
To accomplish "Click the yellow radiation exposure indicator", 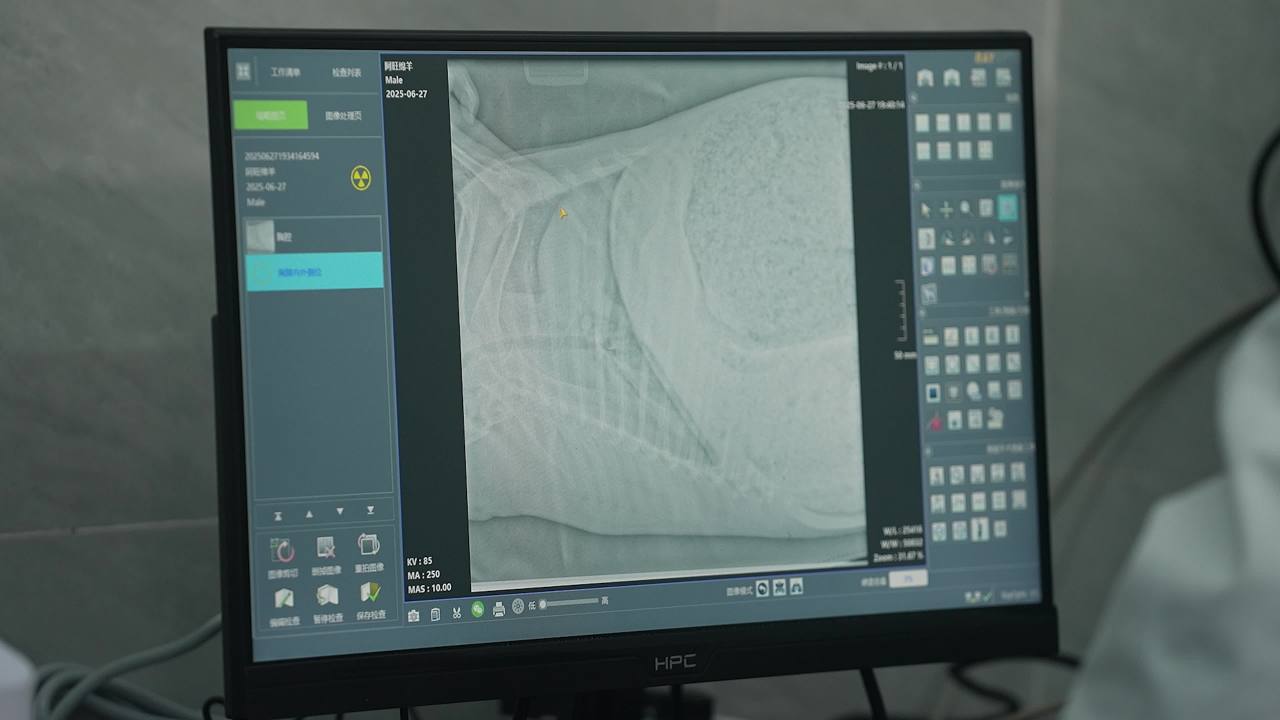I will pyautogui.click(x=360, y=179).
